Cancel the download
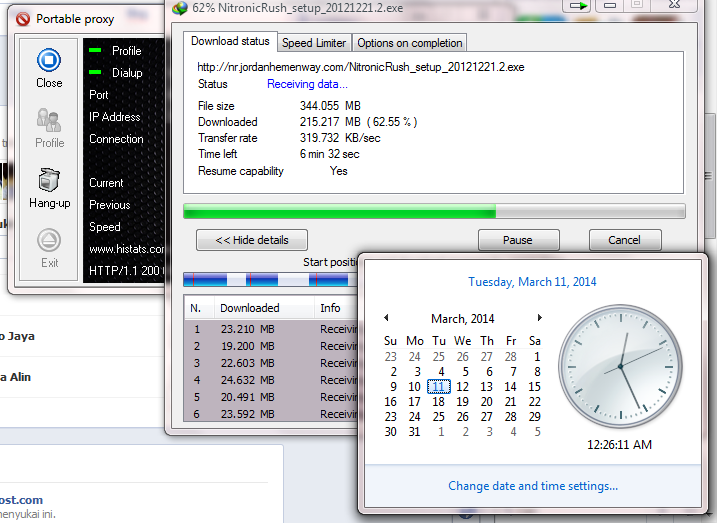This screenshot has width=717, height=523. [x=625, y=240]
